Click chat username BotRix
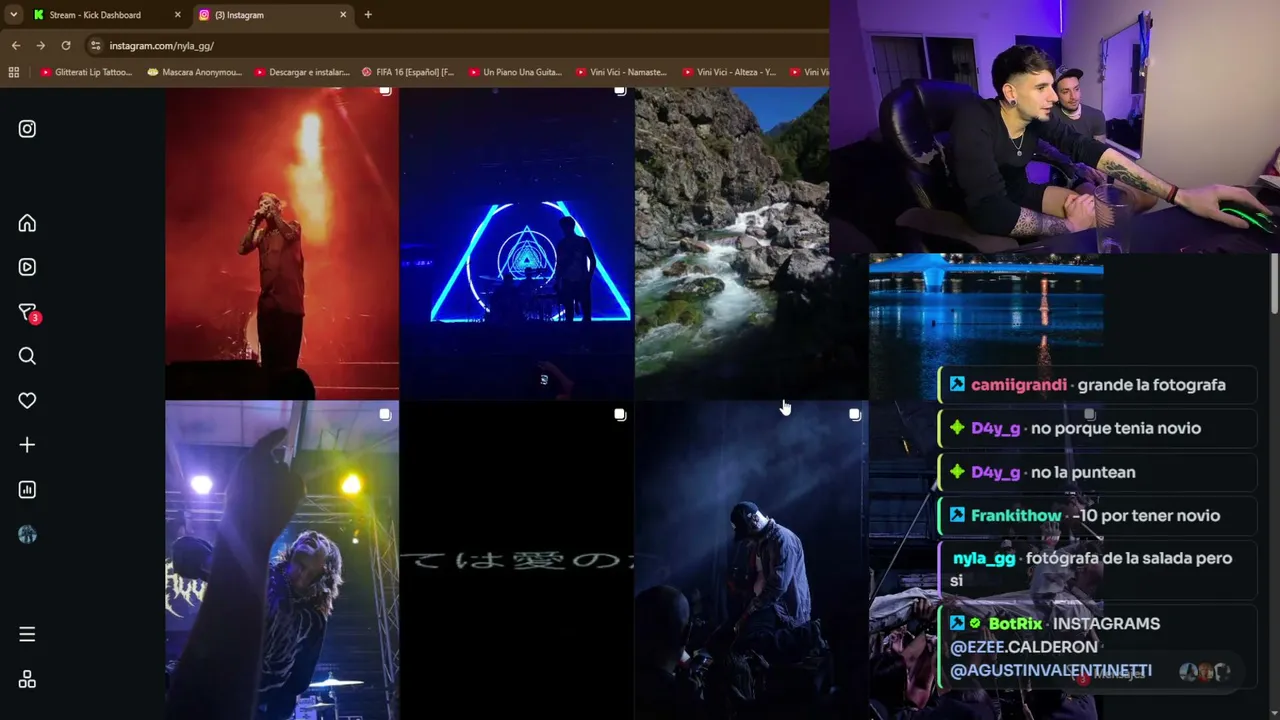 [1015, 624]
